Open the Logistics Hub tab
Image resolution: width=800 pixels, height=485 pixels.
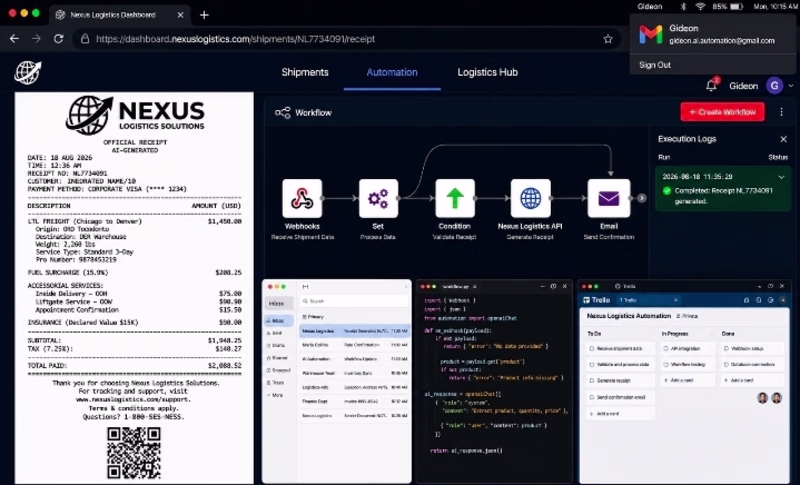point(488,72)
